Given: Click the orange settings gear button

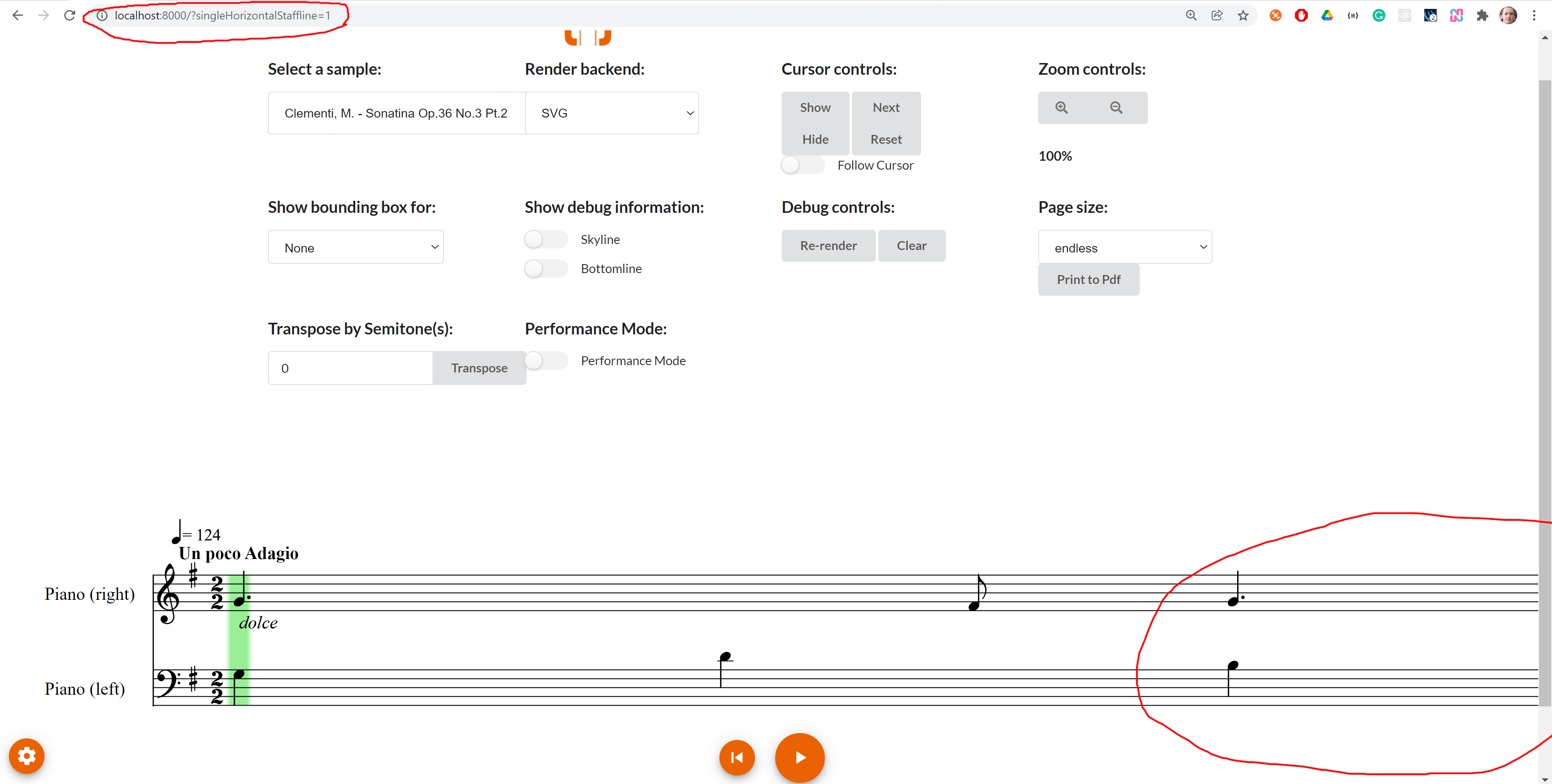Looking at the screenshot, I should tap(27, 756).
